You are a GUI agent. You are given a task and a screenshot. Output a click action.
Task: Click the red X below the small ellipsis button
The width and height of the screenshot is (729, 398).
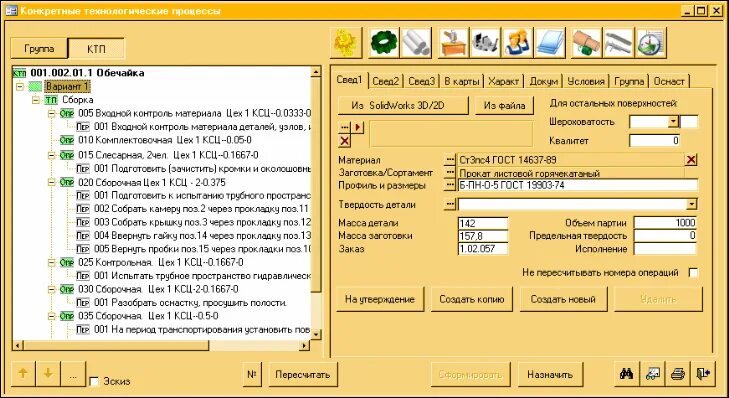click(x=345, y=140)
